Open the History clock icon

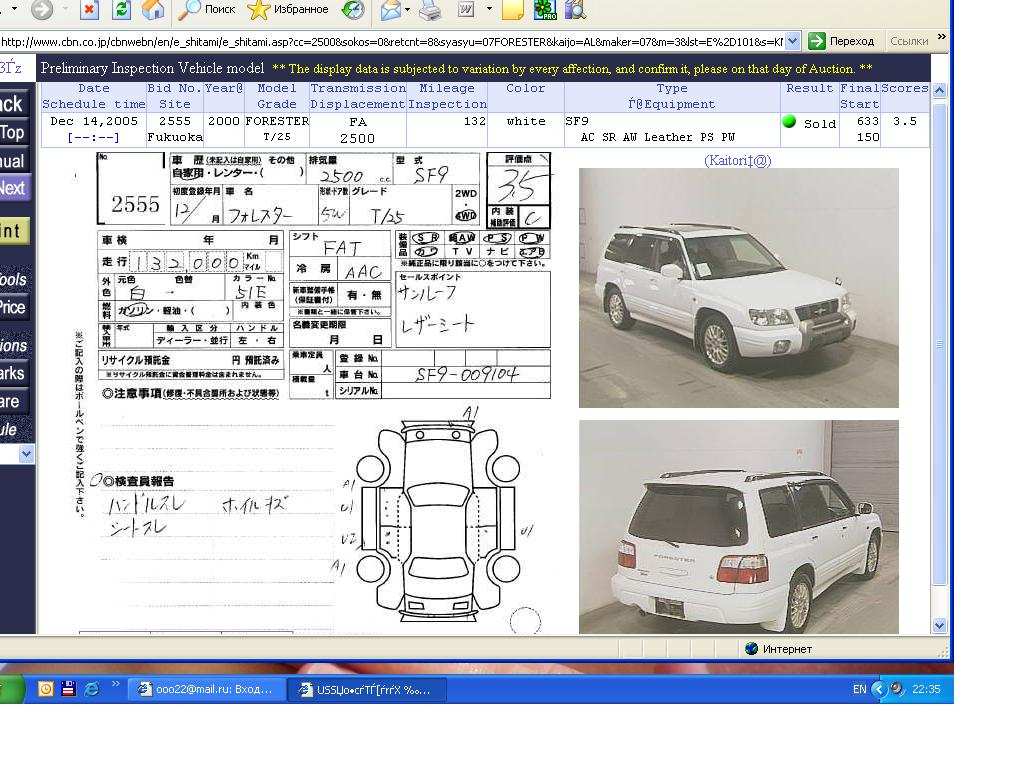tap(353, 9)
